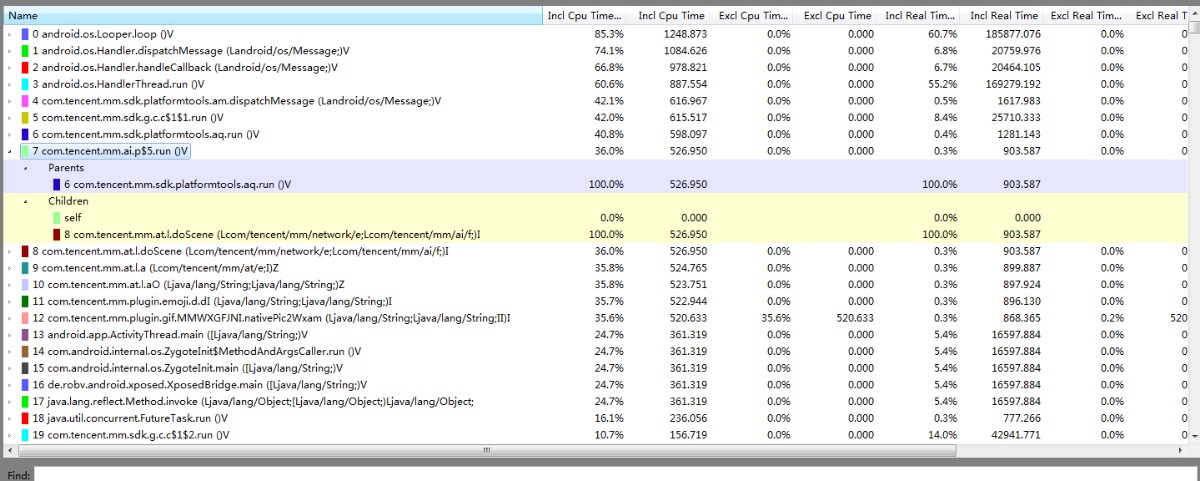This screenshot has height=481, width=1200.
Task: Collapse the Children section
Action: tap(26, 201)
